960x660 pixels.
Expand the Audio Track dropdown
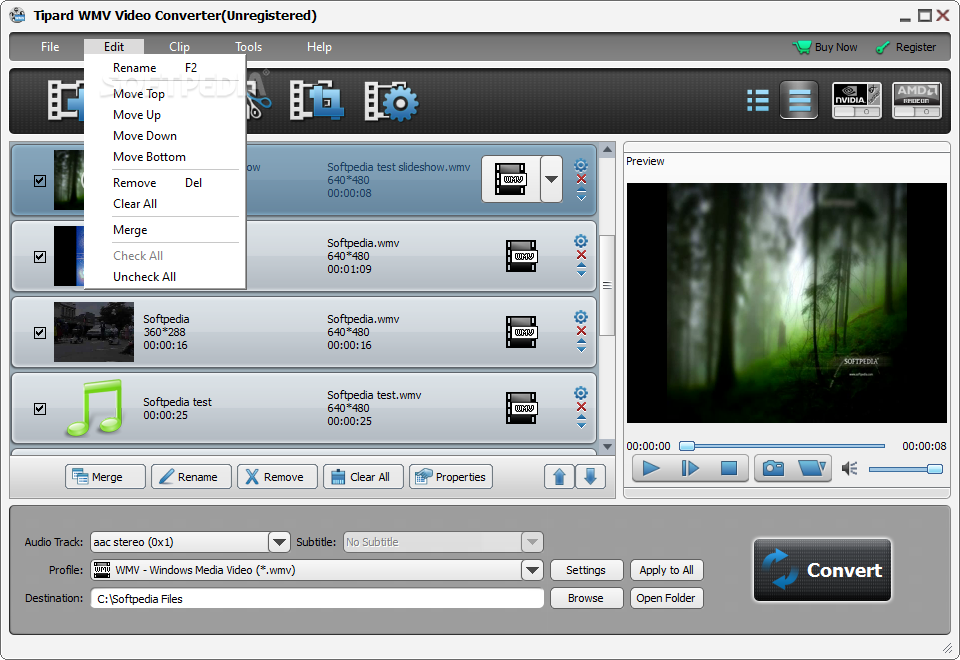pyautogui.click(x=279, y=542)
